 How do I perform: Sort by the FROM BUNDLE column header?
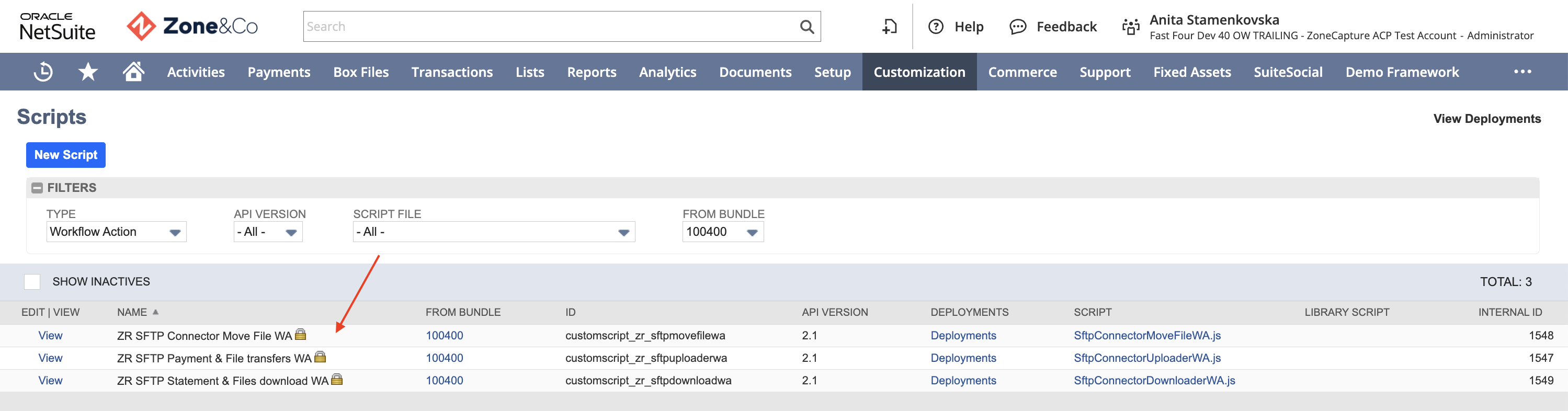coord(463,312)
